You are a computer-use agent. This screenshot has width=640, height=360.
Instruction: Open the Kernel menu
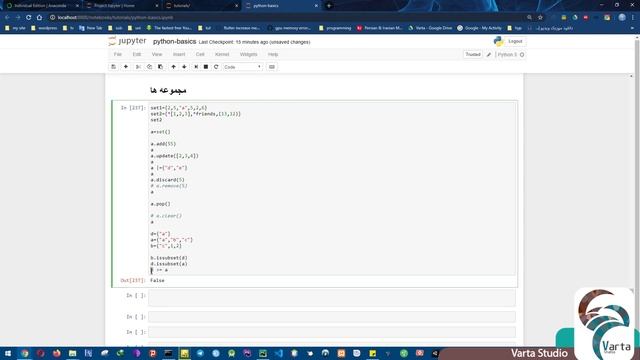tap(222, 54)
